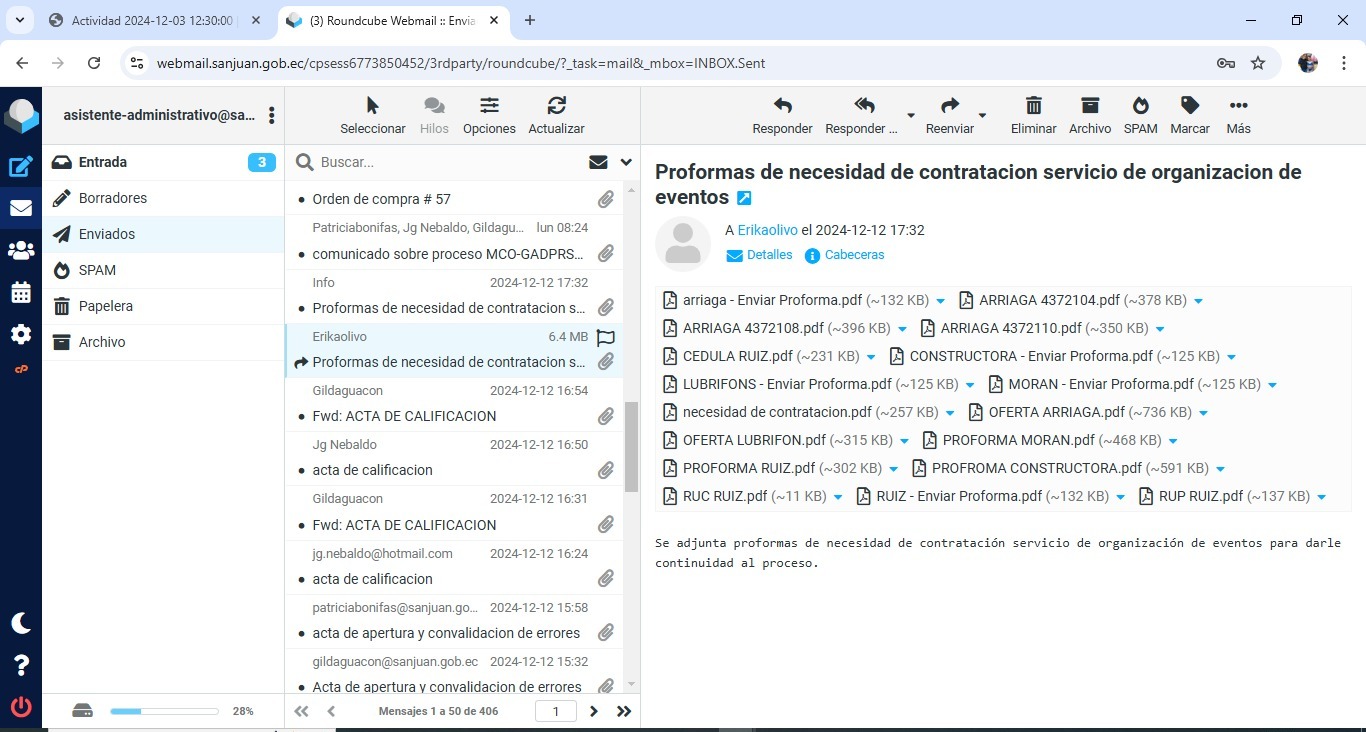
Task: Expand search options arrow beside the envelope filter
Action: click(x=626, y=162)
